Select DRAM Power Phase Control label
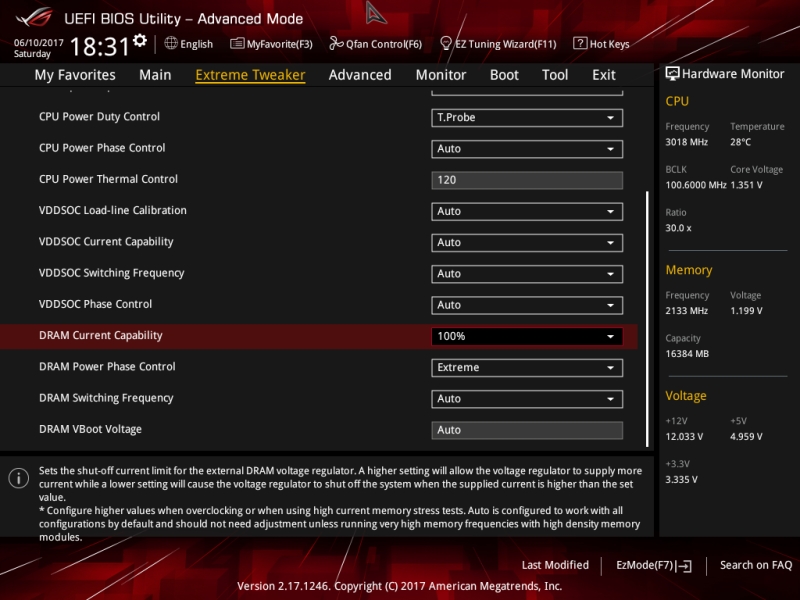800x600 pixels. pyautogui.click(x=107, y=367)
